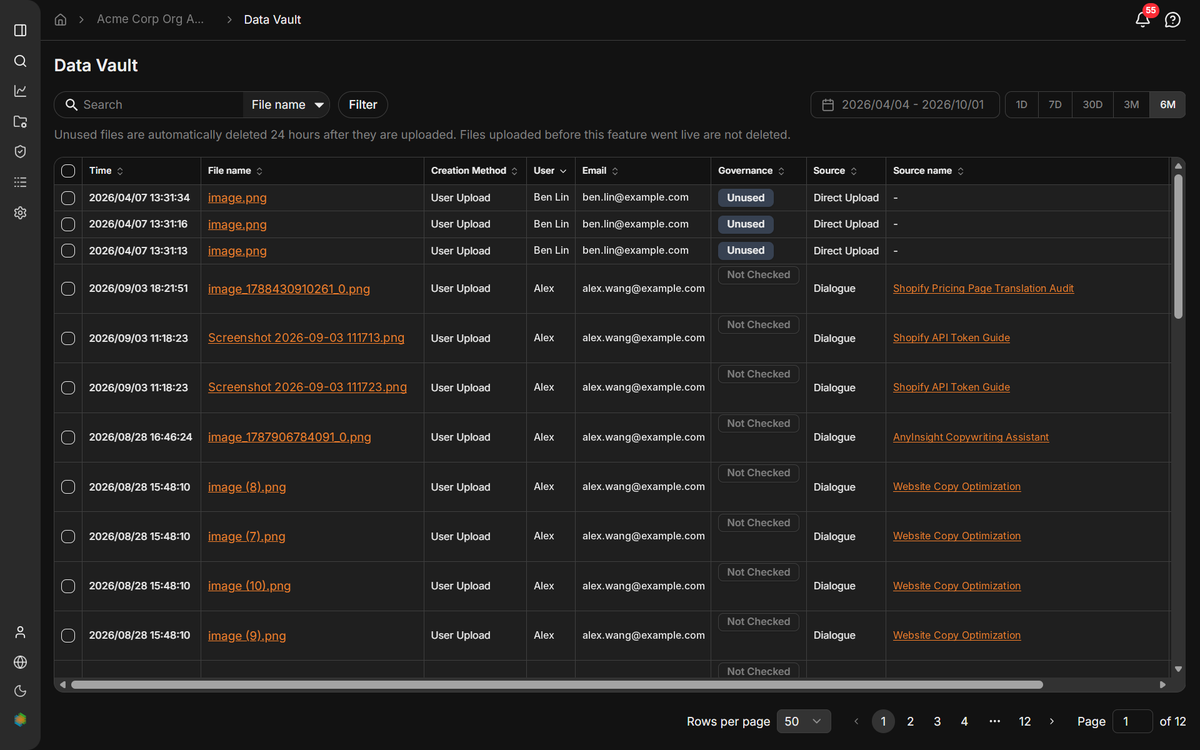Screen dimensions: 1200x750
Task: Check the row dated 2026/04/07 13:31:13
Action: [68, 251]
